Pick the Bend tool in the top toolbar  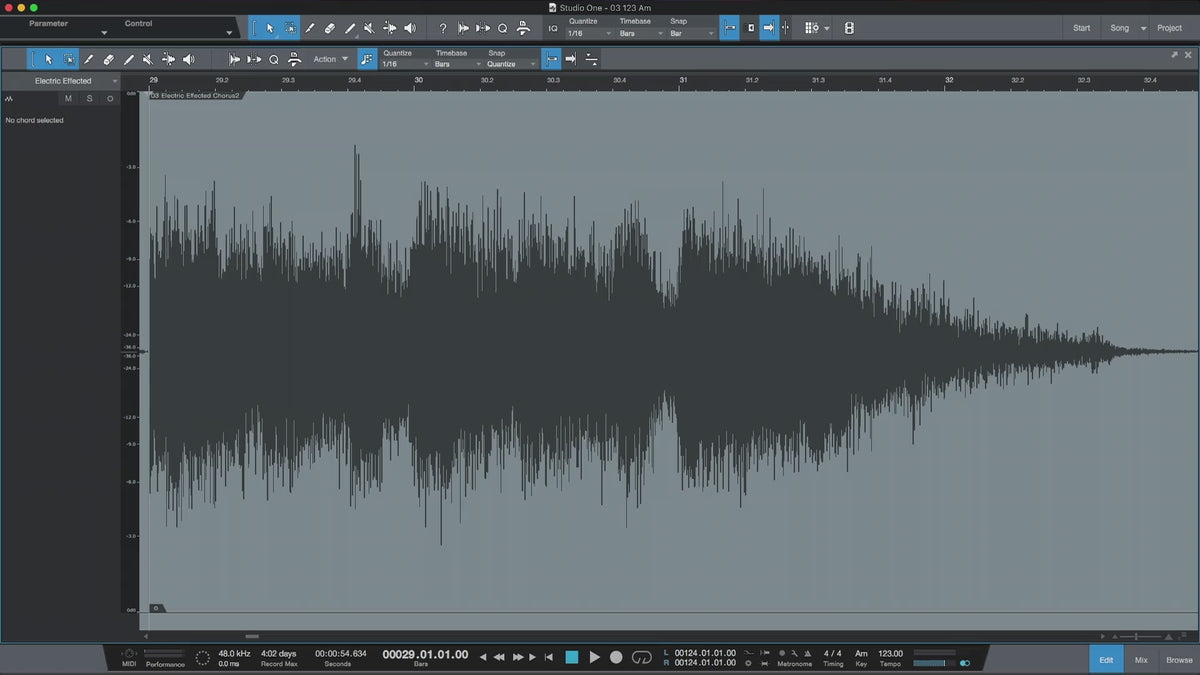(x=389, y=28)
